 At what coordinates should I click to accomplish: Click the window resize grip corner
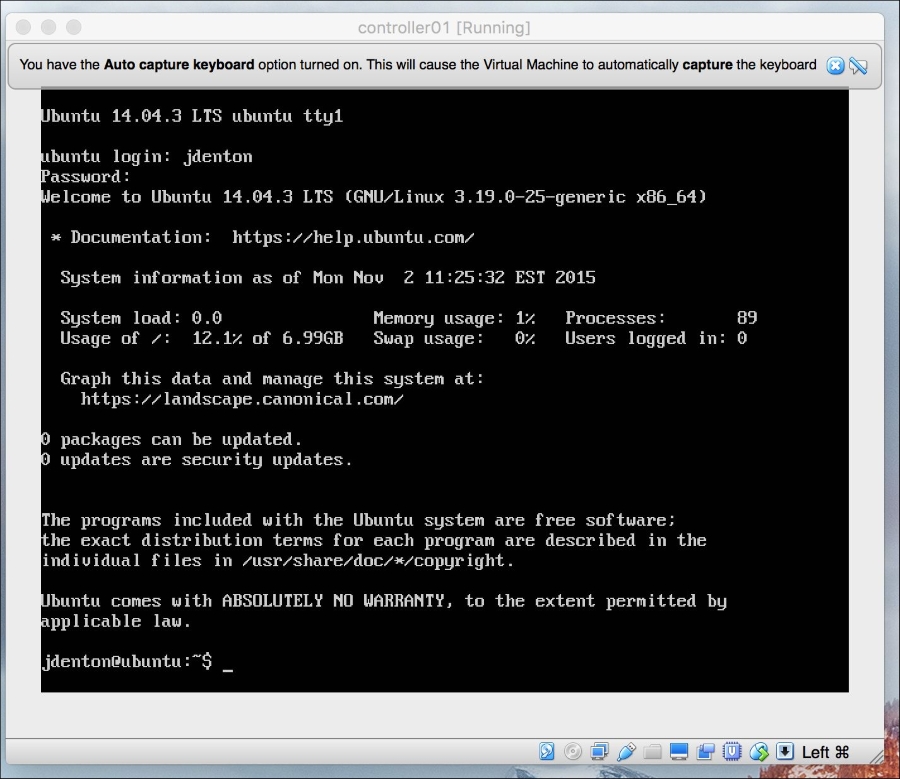coord(876,757)
